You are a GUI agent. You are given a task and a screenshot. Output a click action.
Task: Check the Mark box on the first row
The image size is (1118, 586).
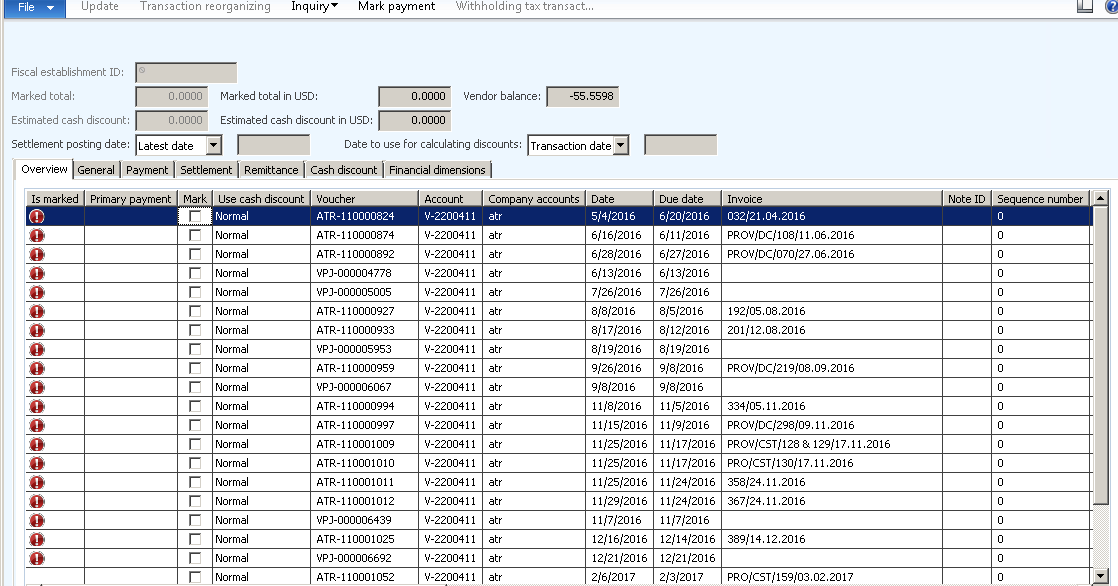pyautogui.click(x=196, y=216)
